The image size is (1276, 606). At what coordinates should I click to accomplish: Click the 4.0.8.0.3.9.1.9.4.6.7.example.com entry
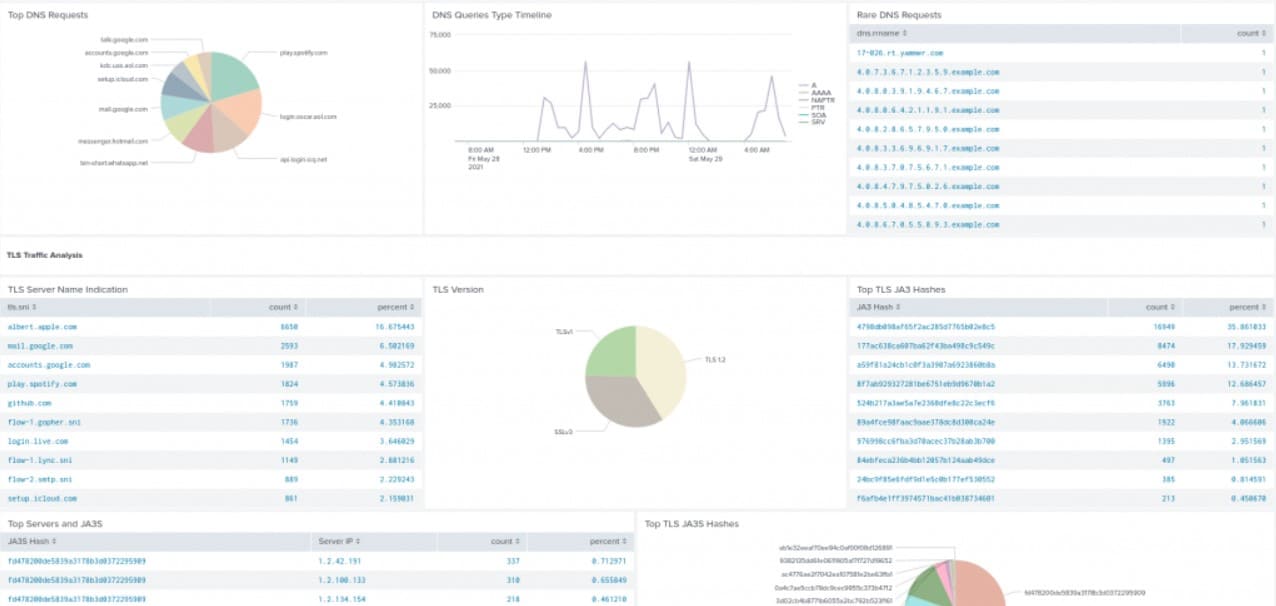point(928,91)
